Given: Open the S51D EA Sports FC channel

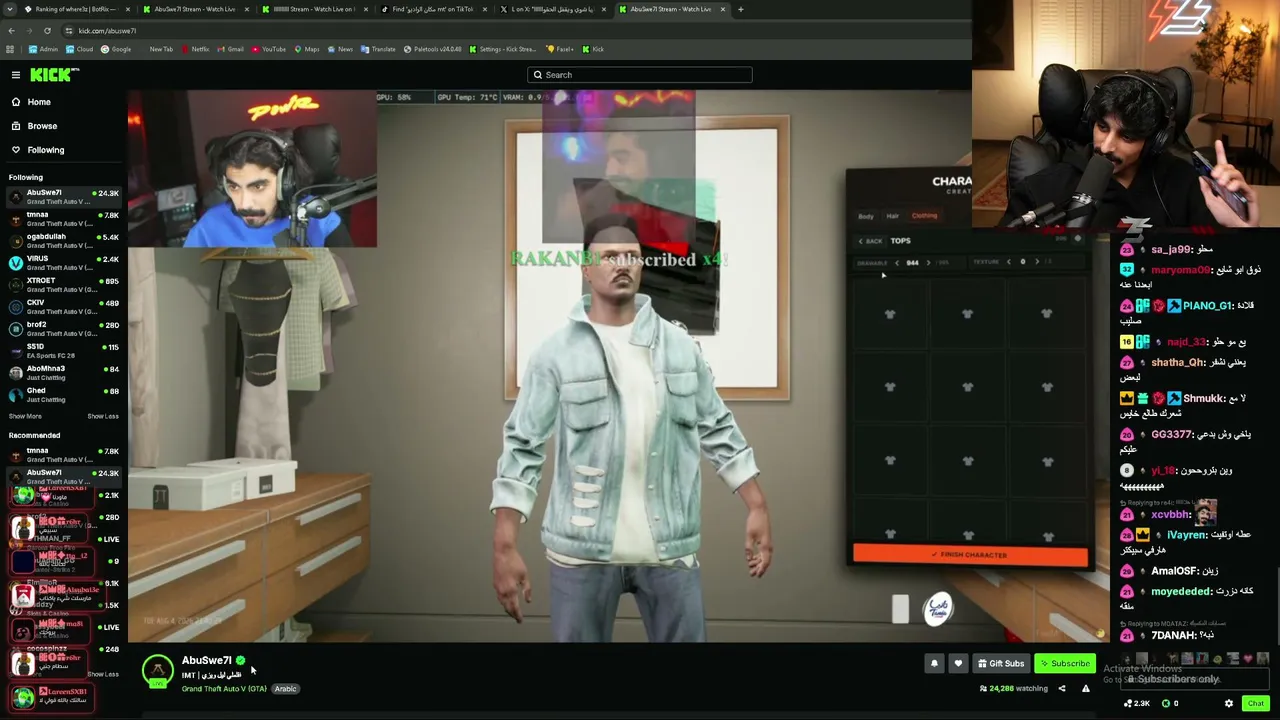Looking at the screenshot, I should [x=64, y=351].
